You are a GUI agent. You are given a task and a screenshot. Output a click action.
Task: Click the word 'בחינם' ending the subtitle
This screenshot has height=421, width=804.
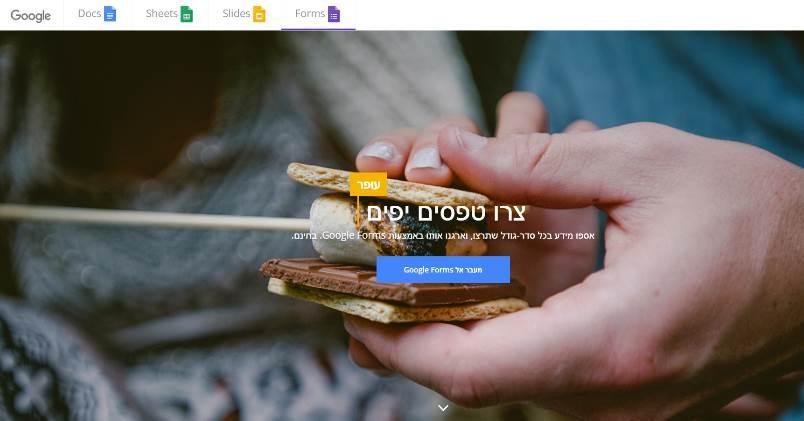(305, 236)
